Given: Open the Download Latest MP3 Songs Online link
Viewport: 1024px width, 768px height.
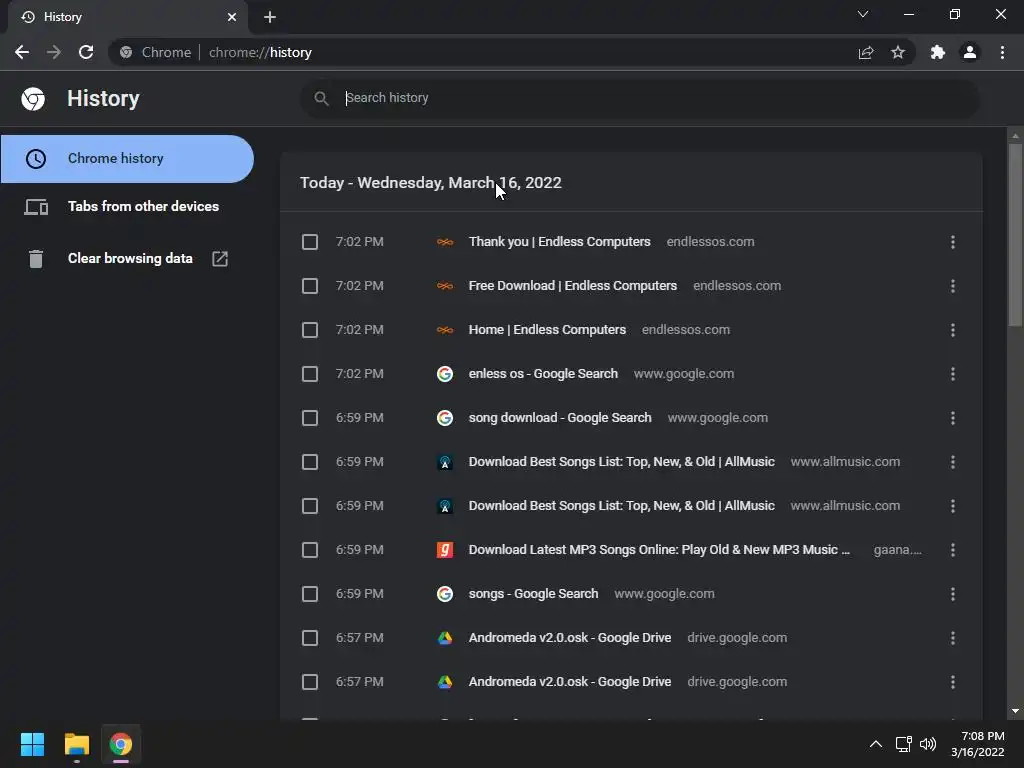Looking at the screenshot, I should [660, 549].
